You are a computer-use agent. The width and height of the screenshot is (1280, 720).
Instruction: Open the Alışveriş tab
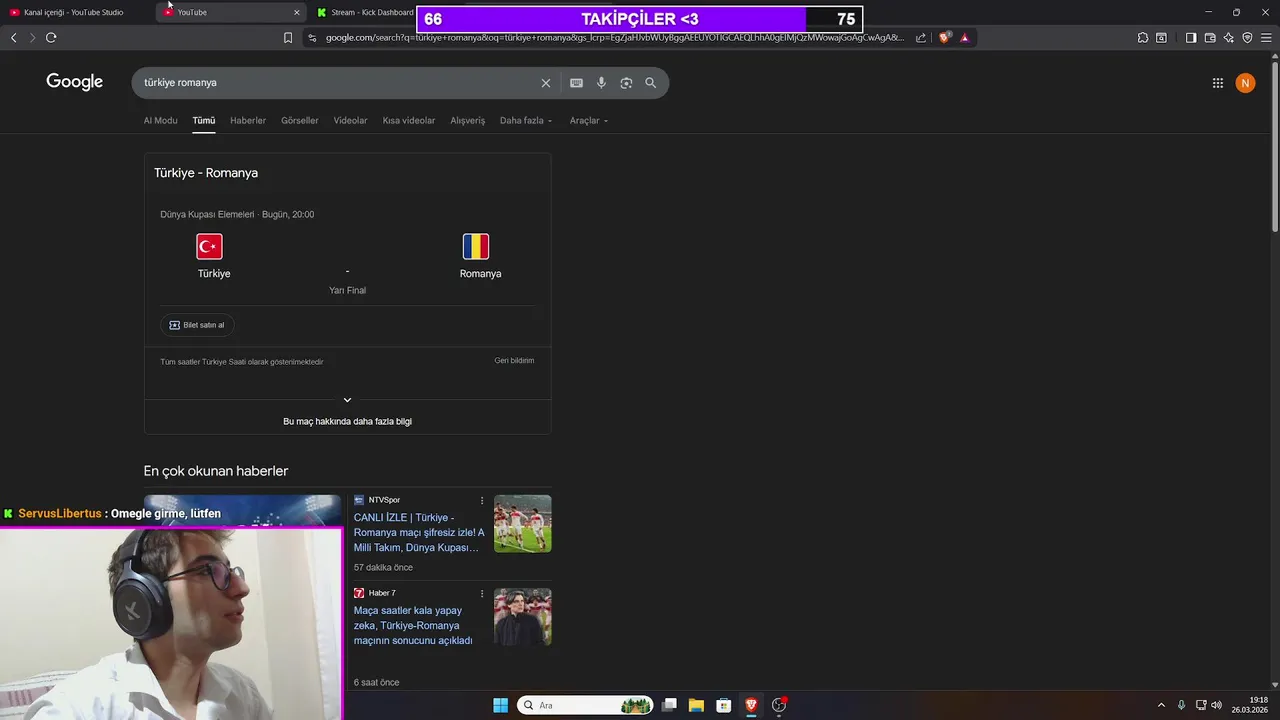pos(467,121)
